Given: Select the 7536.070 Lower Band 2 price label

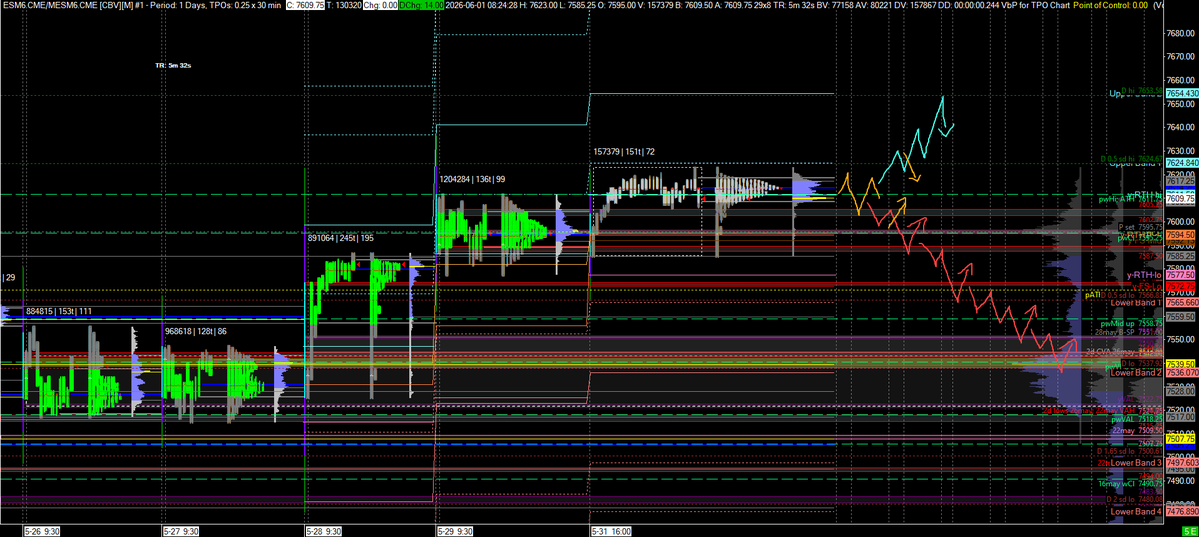Looking at the screenshot, I should coord(1182,373).
